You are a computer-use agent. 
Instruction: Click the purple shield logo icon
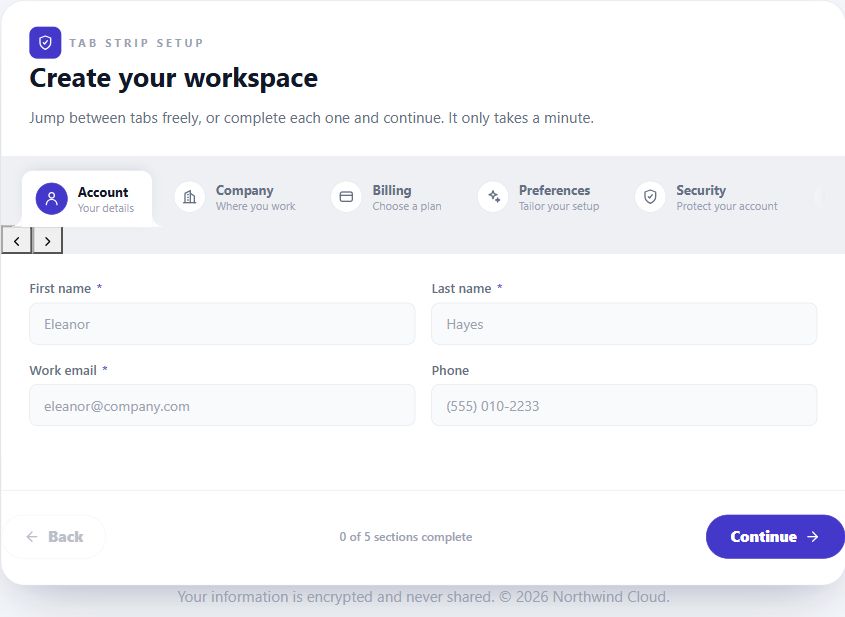[45, 43]
